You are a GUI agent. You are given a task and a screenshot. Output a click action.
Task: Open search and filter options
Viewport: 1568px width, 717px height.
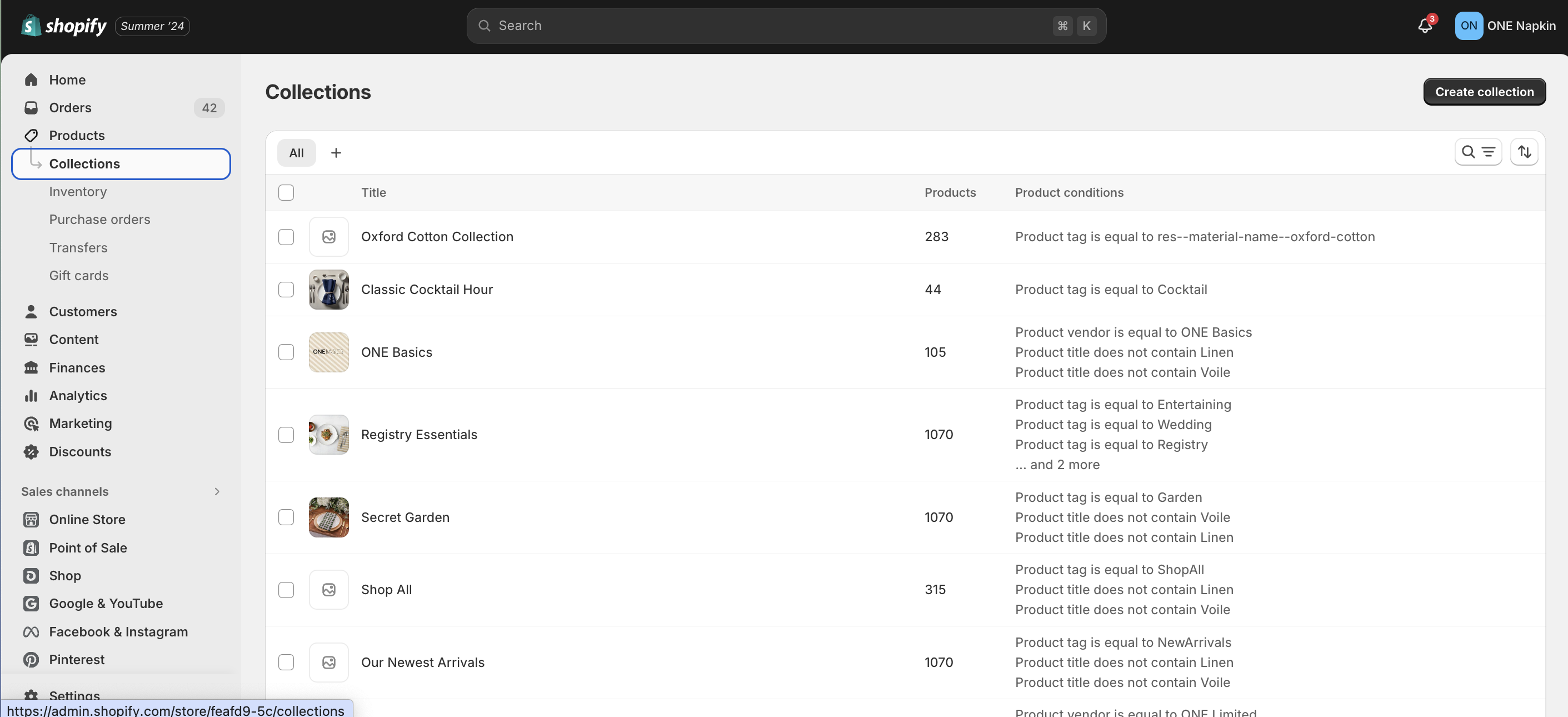tap(1479, 152)
